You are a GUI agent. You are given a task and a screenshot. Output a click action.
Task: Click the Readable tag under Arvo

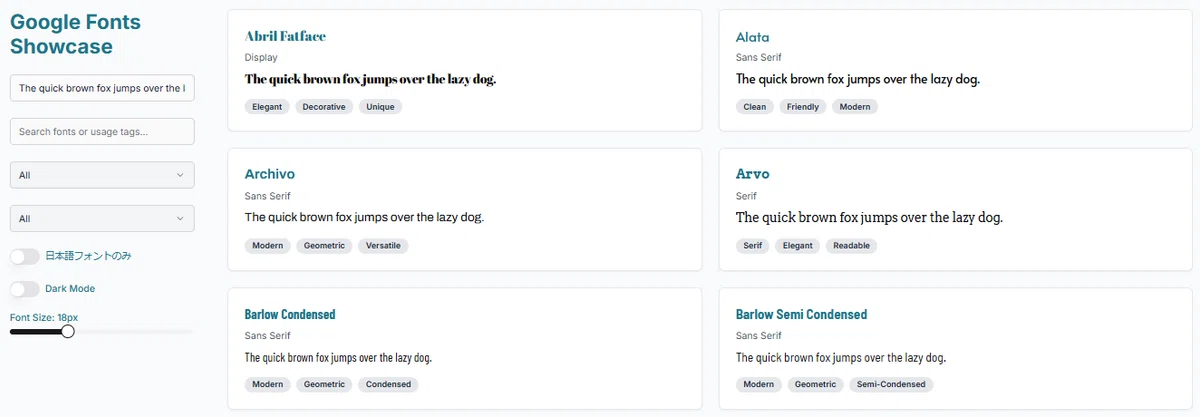click(851, 245)
